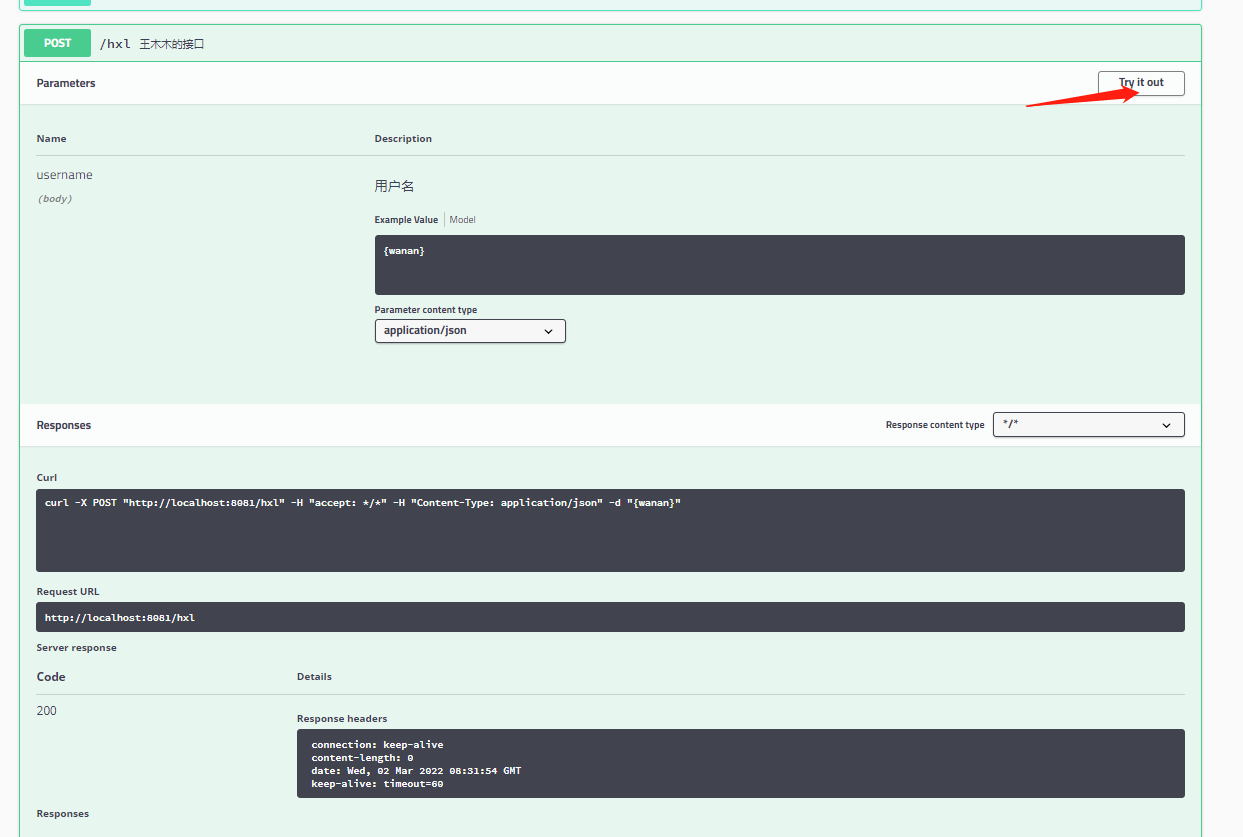
Task: Click the (body) label under username
Action: (x=54, y=199)
